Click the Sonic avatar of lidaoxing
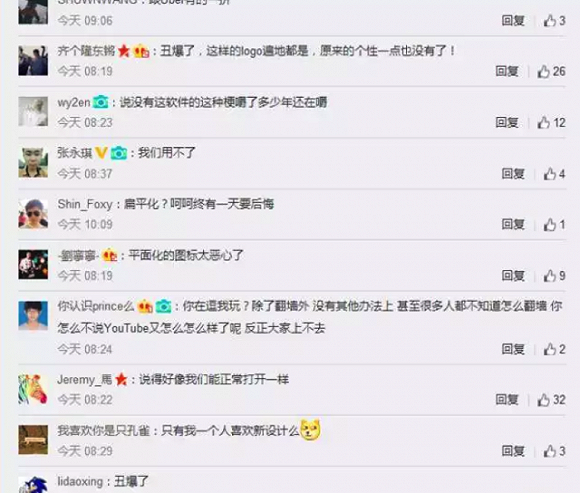 [33, 484]
